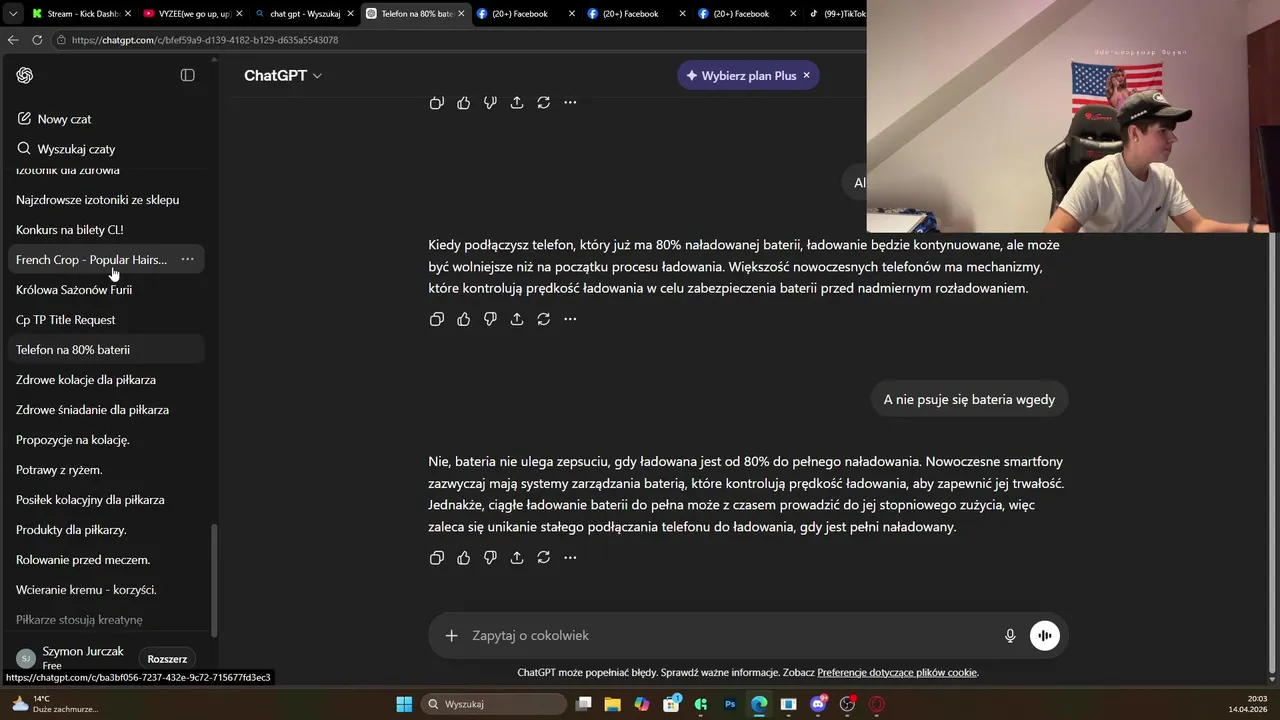Collapse the sidebar with the panel icon
The image size is (1280, 720).
(x=187, y=75)
